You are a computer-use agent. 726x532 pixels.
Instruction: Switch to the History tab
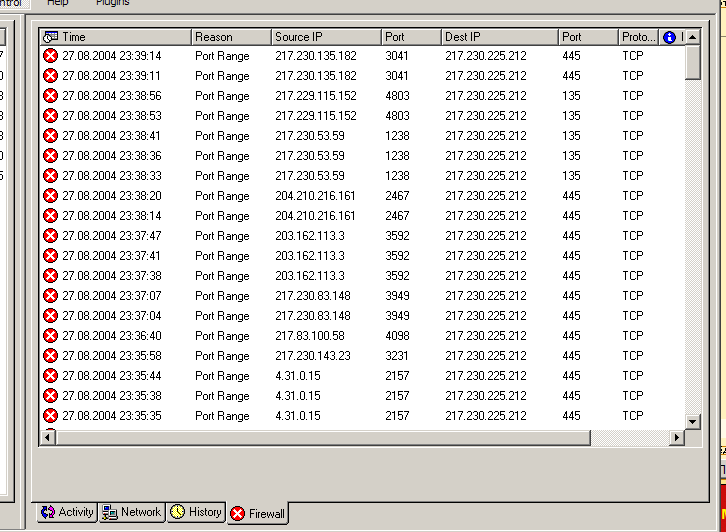click(196, 512)
